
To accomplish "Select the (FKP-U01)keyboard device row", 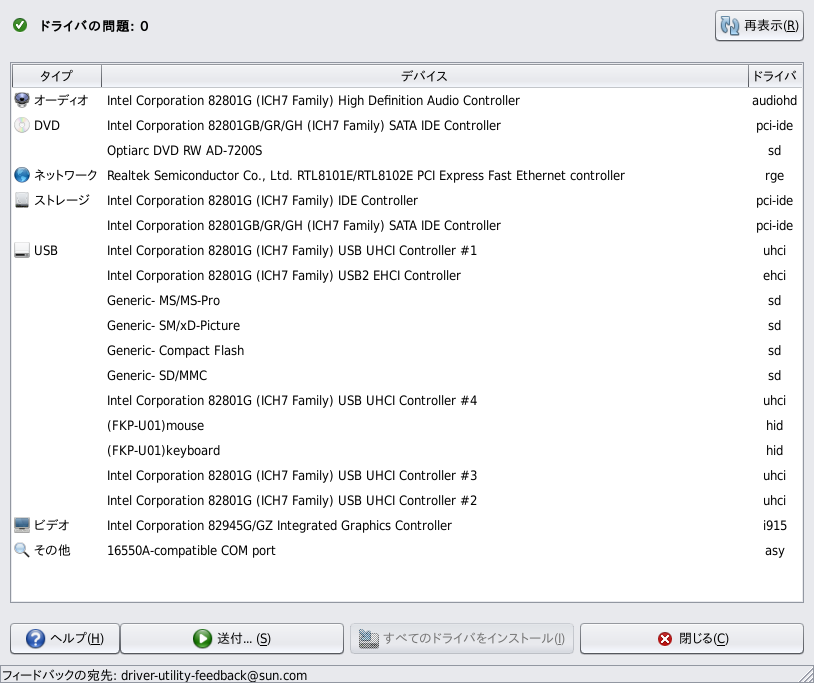I will pyautogui.click(x=163, y=450).
